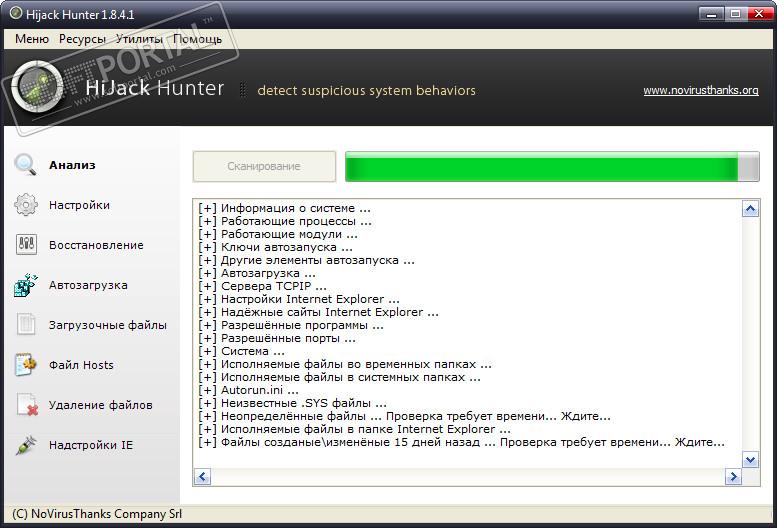Click 'Настройки Internet Explorer' log line
Screen dimensions: 777x528
click(x=299, y=299)
